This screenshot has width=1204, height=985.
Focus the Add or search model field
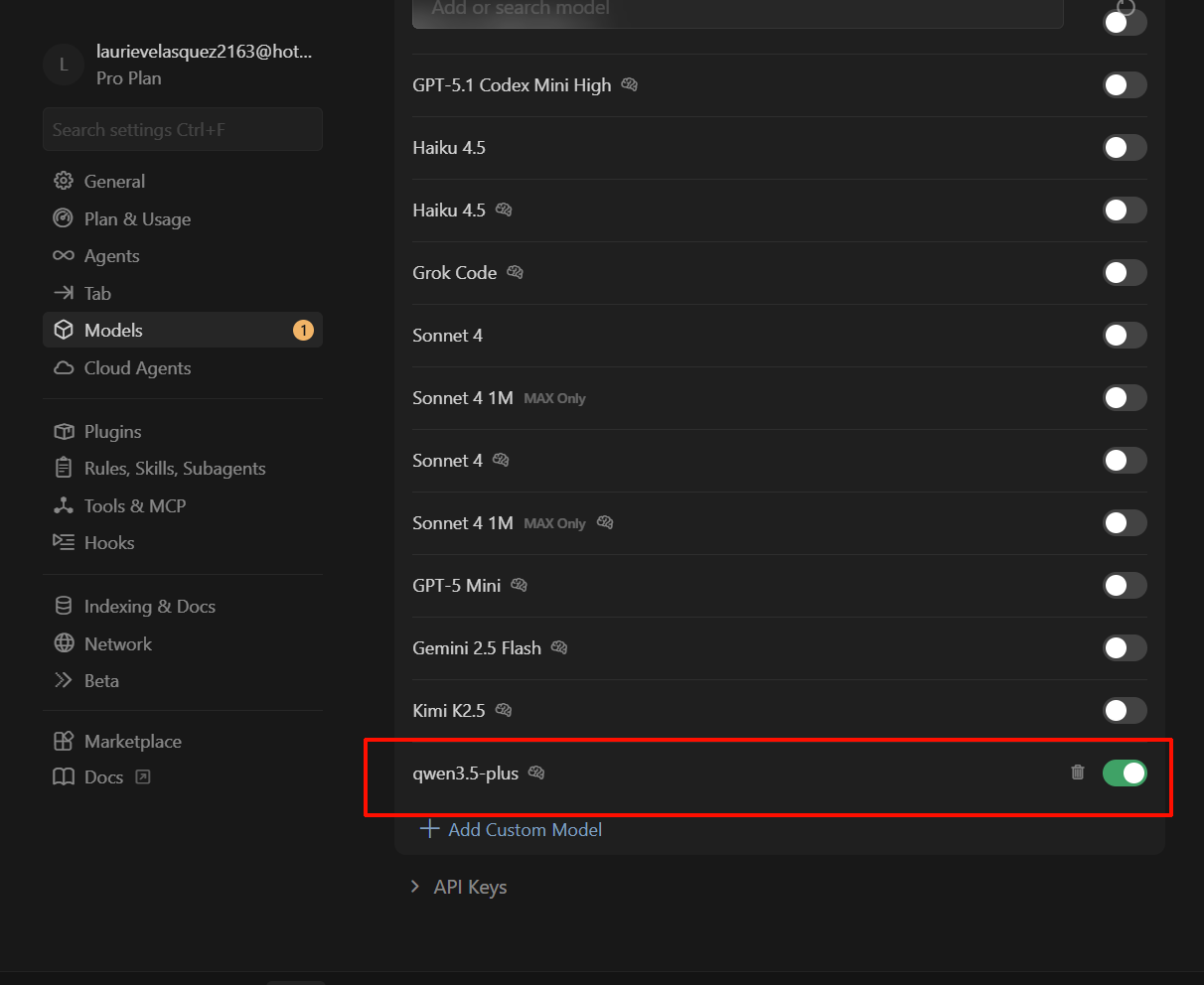tap(738, 12)
